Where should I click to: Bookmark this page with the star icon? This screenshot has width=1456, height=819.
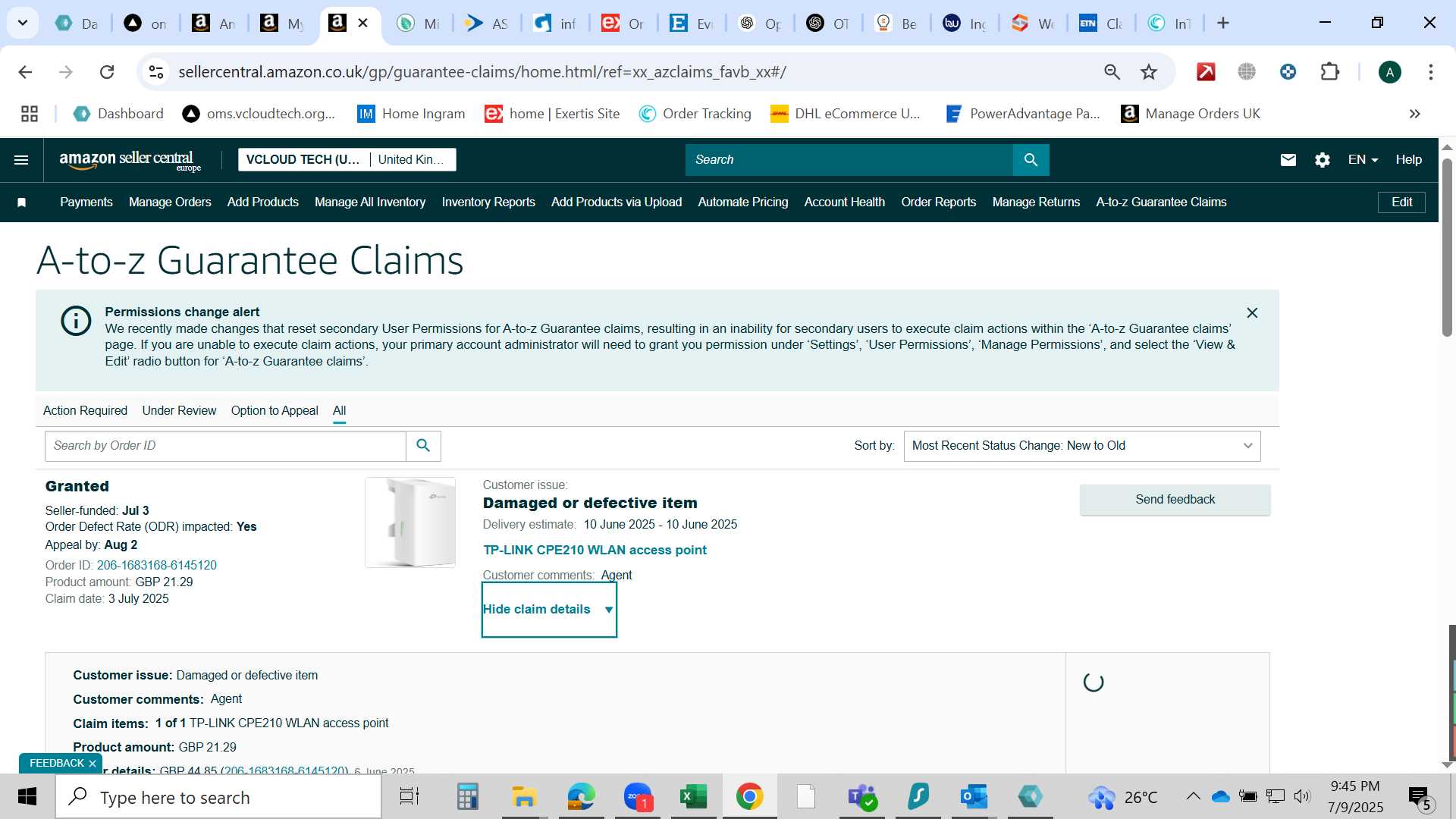[x=1149, y=72]
